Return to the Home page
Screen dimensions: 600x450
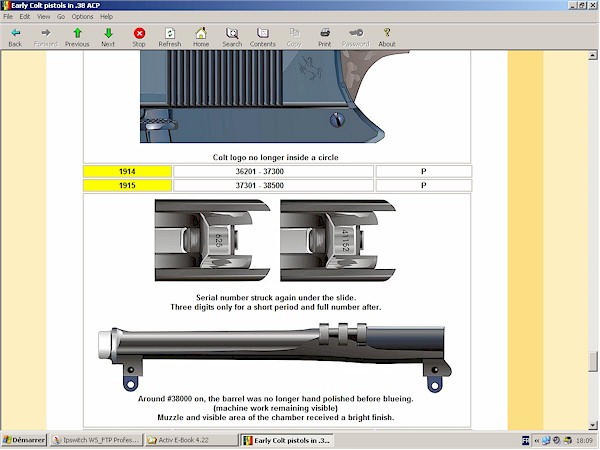[x=201, y=37]
